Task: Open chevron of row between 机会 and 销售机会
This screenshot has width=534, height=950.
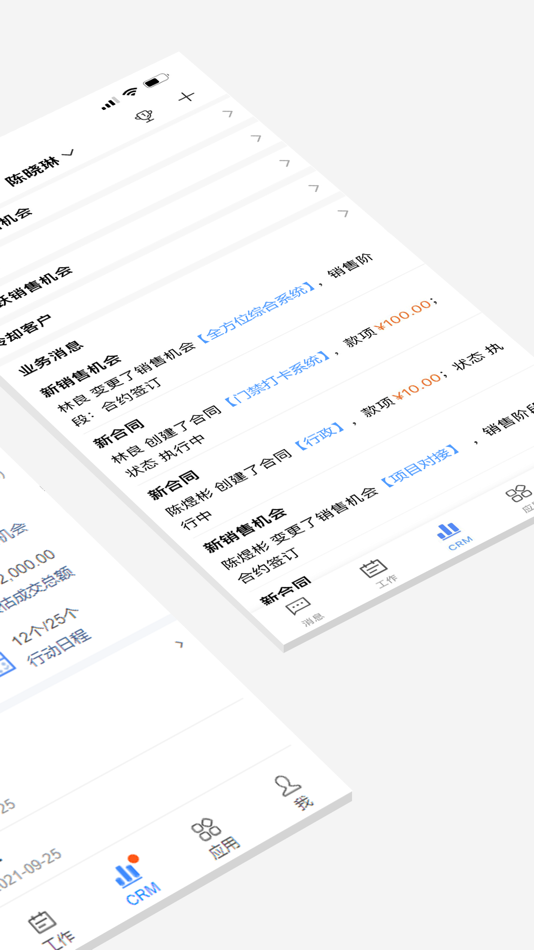Action: click(256, 138)
